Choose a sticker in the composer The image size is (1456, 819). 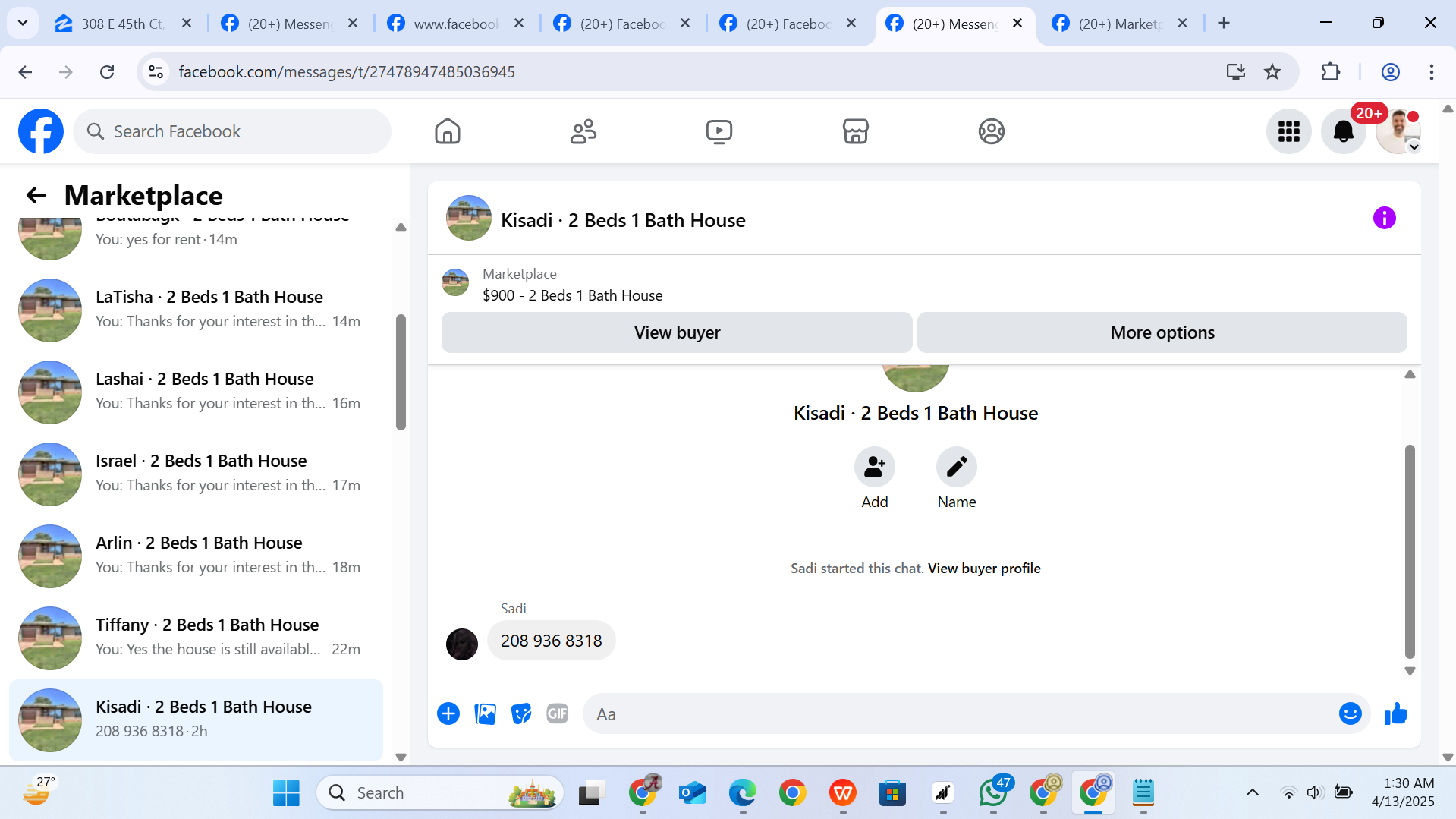pos(521,714)
